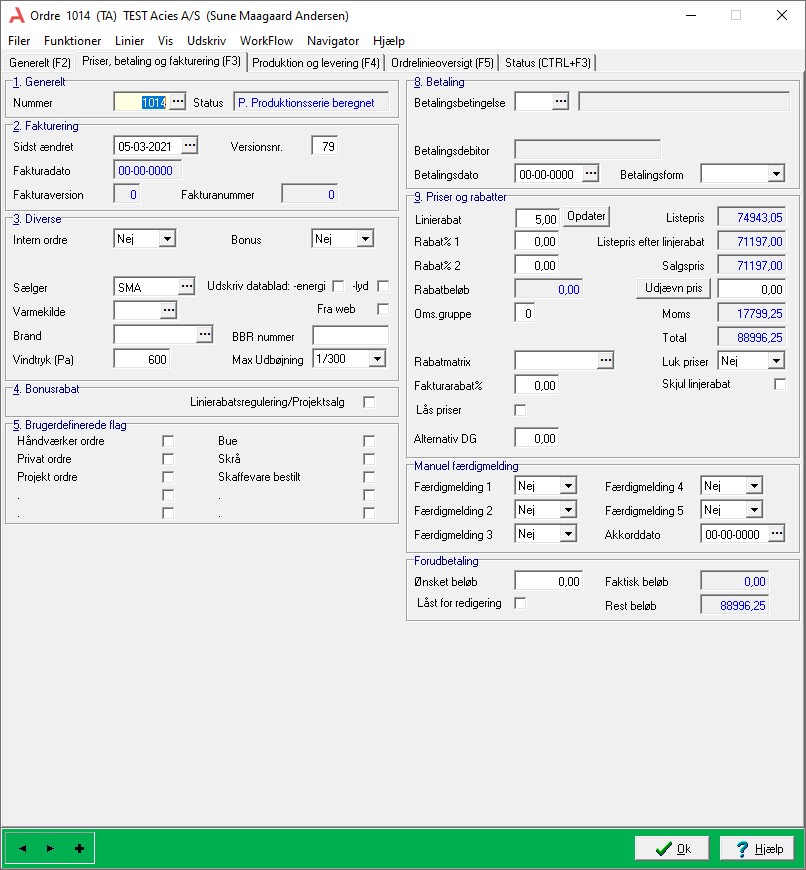Open Sælger lookup ellipsis button
The height and width of the screenshot is (870, 806).
point(186,287)
